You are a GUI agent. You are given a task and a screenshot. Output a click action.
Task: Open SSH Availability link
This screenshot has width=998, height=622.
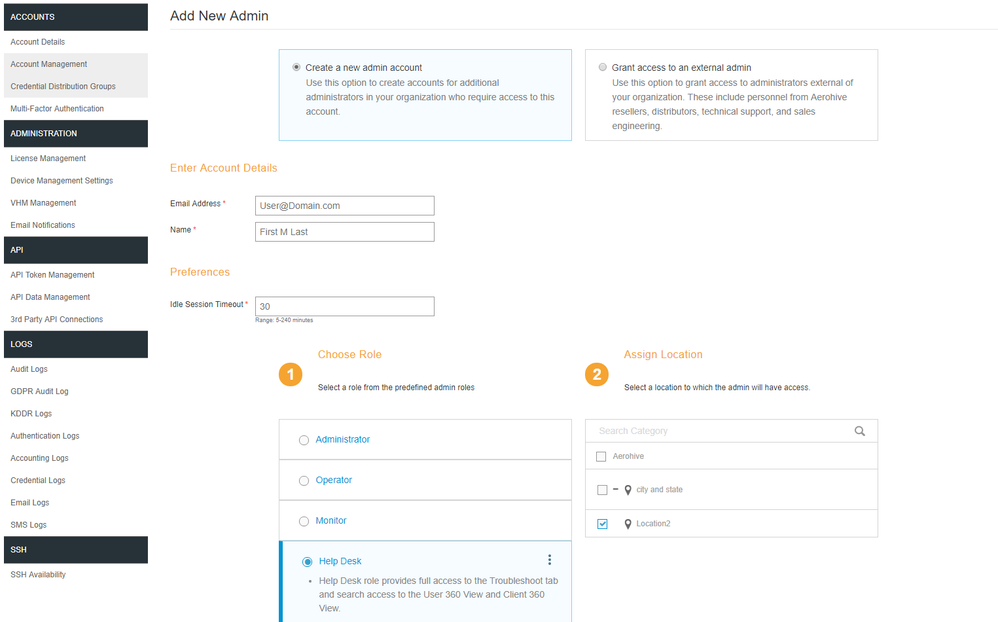coord(38,575)
